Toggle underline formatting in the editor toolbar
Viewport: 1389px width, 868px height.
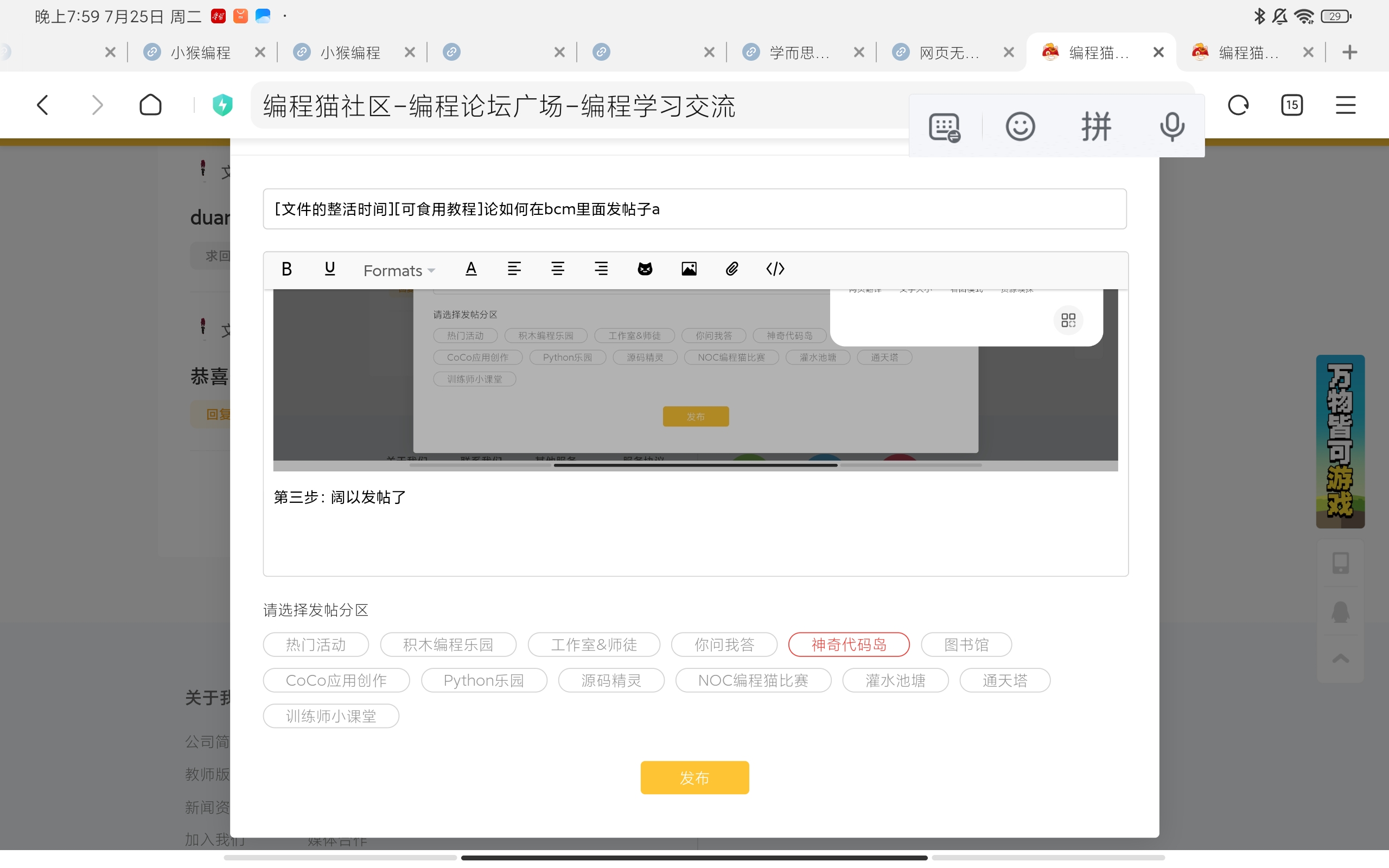point(329,269)
